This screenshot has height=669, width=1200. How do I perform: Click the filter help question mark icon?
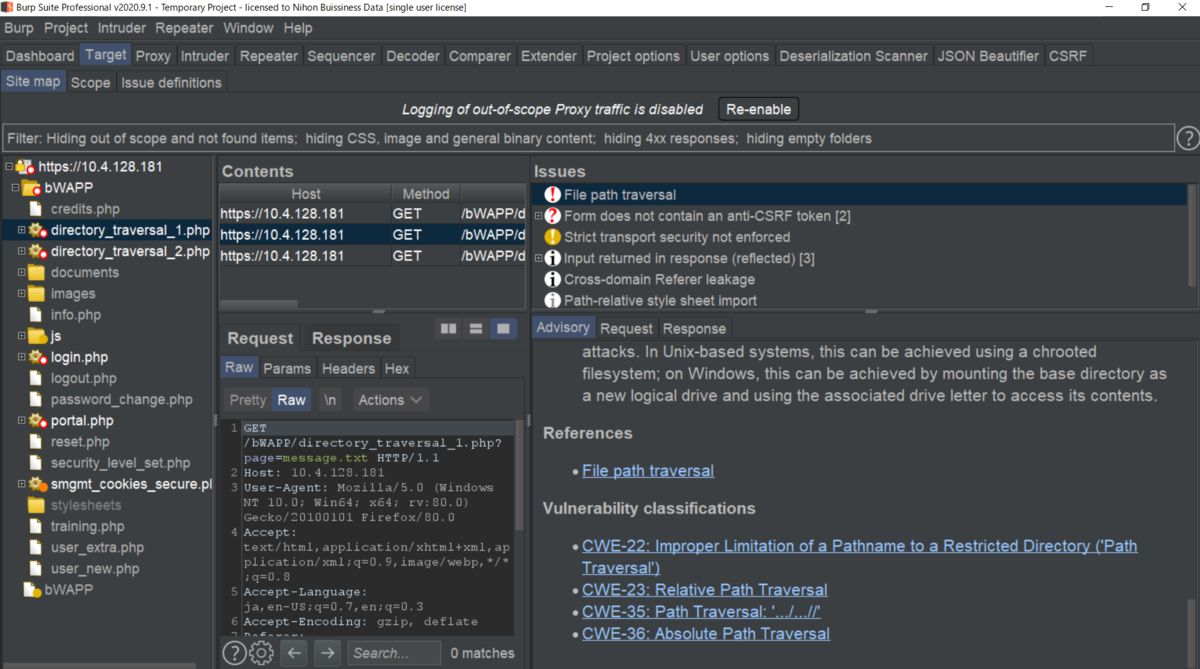click(1188, 138)
